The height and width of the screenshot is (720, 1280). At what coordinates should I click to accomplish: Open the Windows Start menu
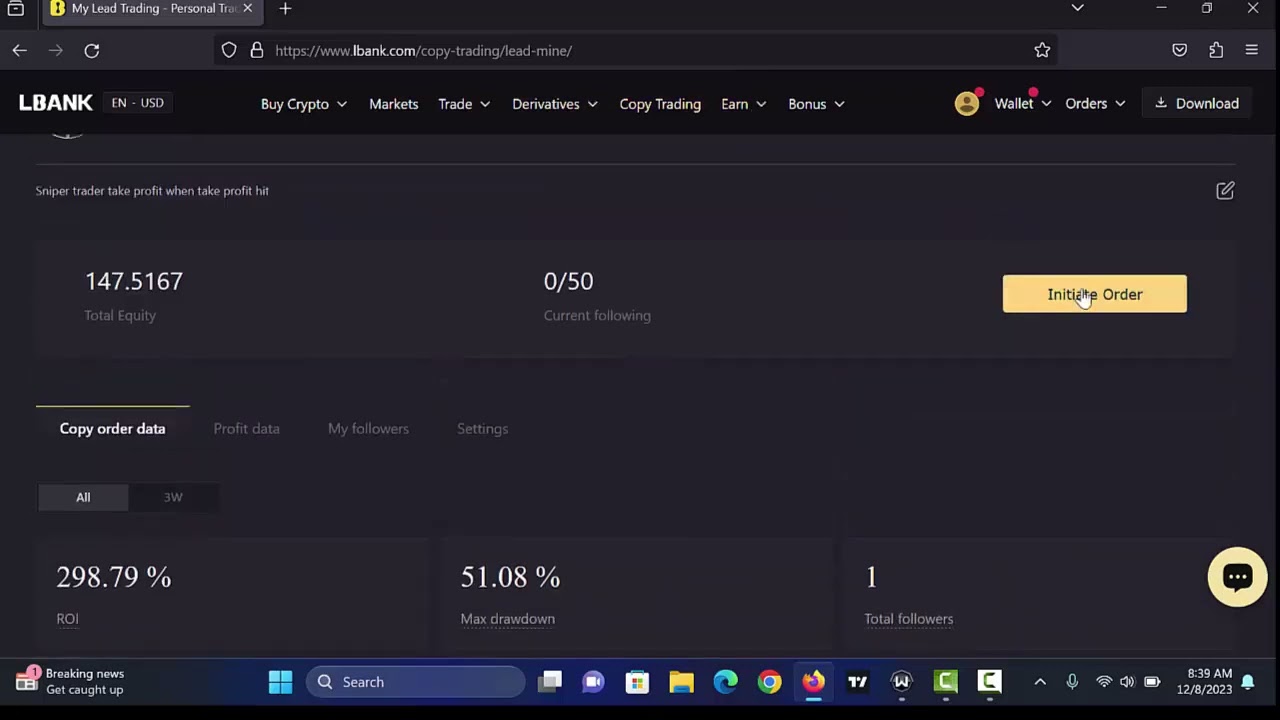point(281,682)
